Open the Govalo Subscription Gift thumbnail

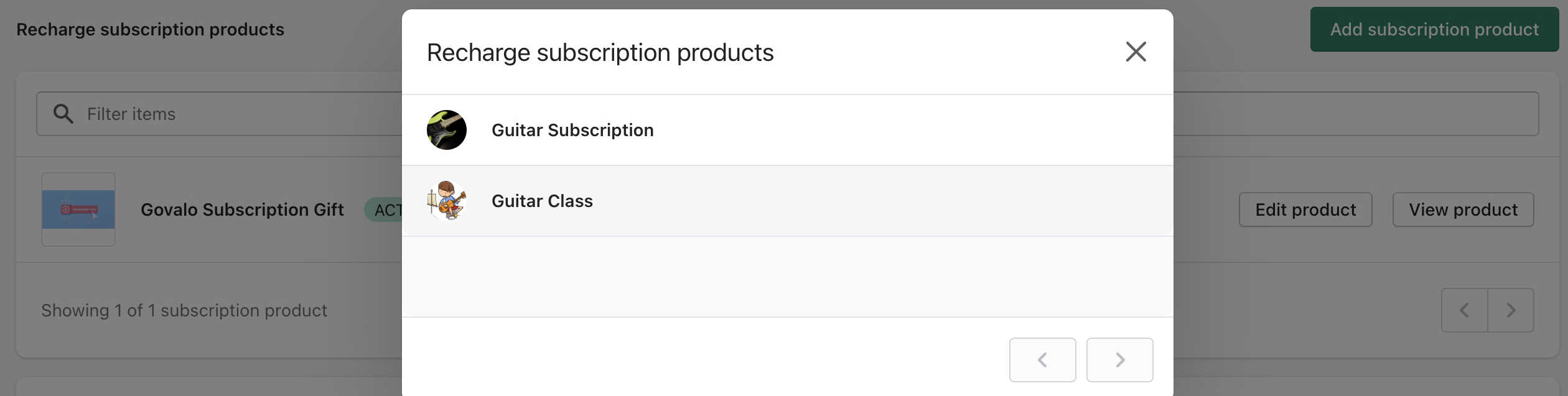78,210
